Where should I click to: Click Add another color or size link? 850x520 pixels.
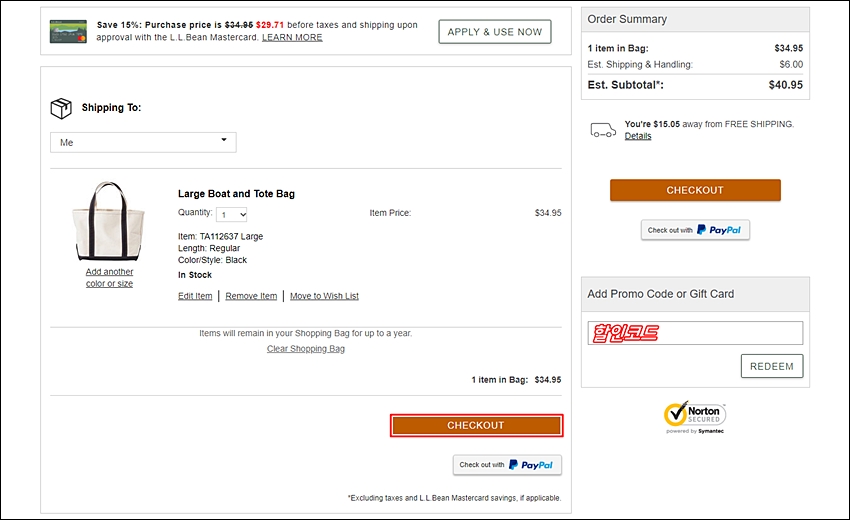click(x=110, y=278)
